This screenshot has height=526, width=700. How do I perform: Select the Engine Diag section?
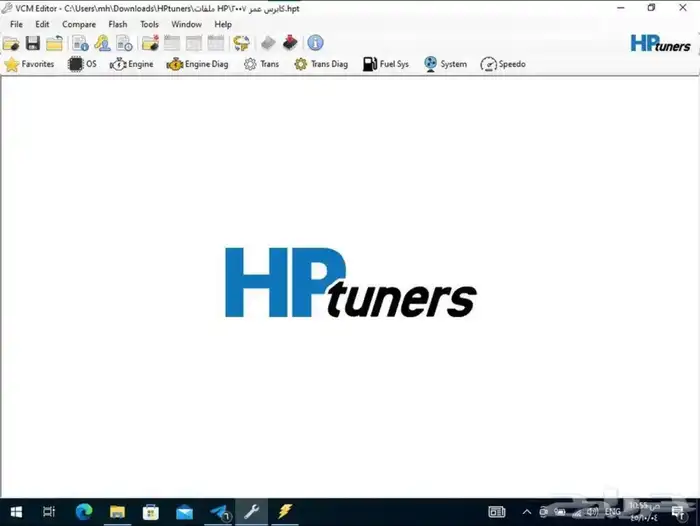tap(197, 64)
